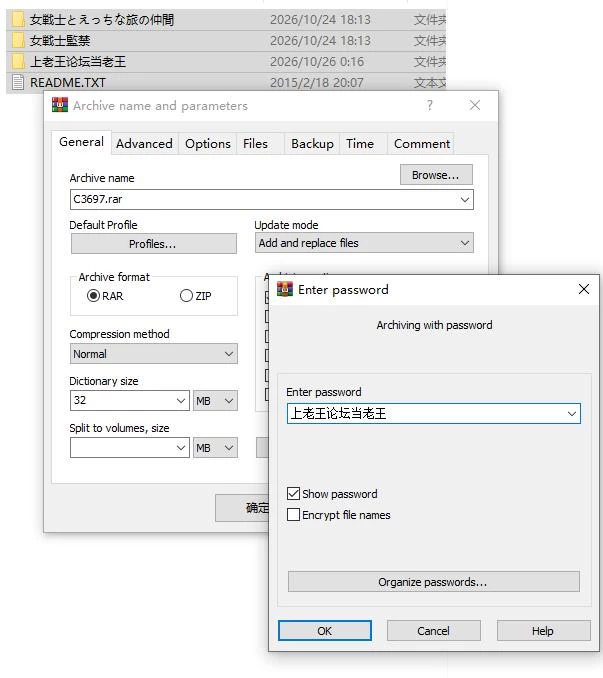Switch to the Comment tab
Viewport: 603px width, 678px height.
(x=422, y=144)
